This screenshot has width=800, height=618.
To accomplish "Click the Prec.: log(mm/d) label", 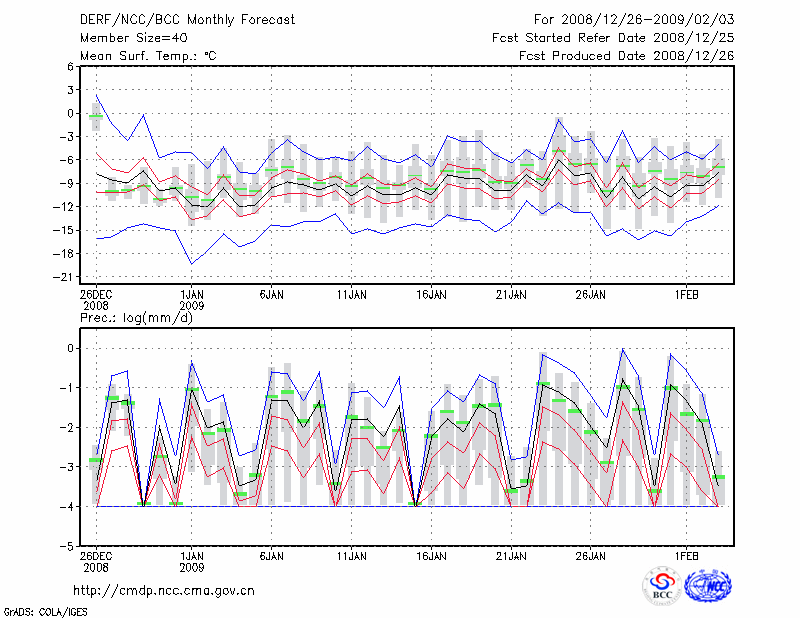I will pos(135,317).
